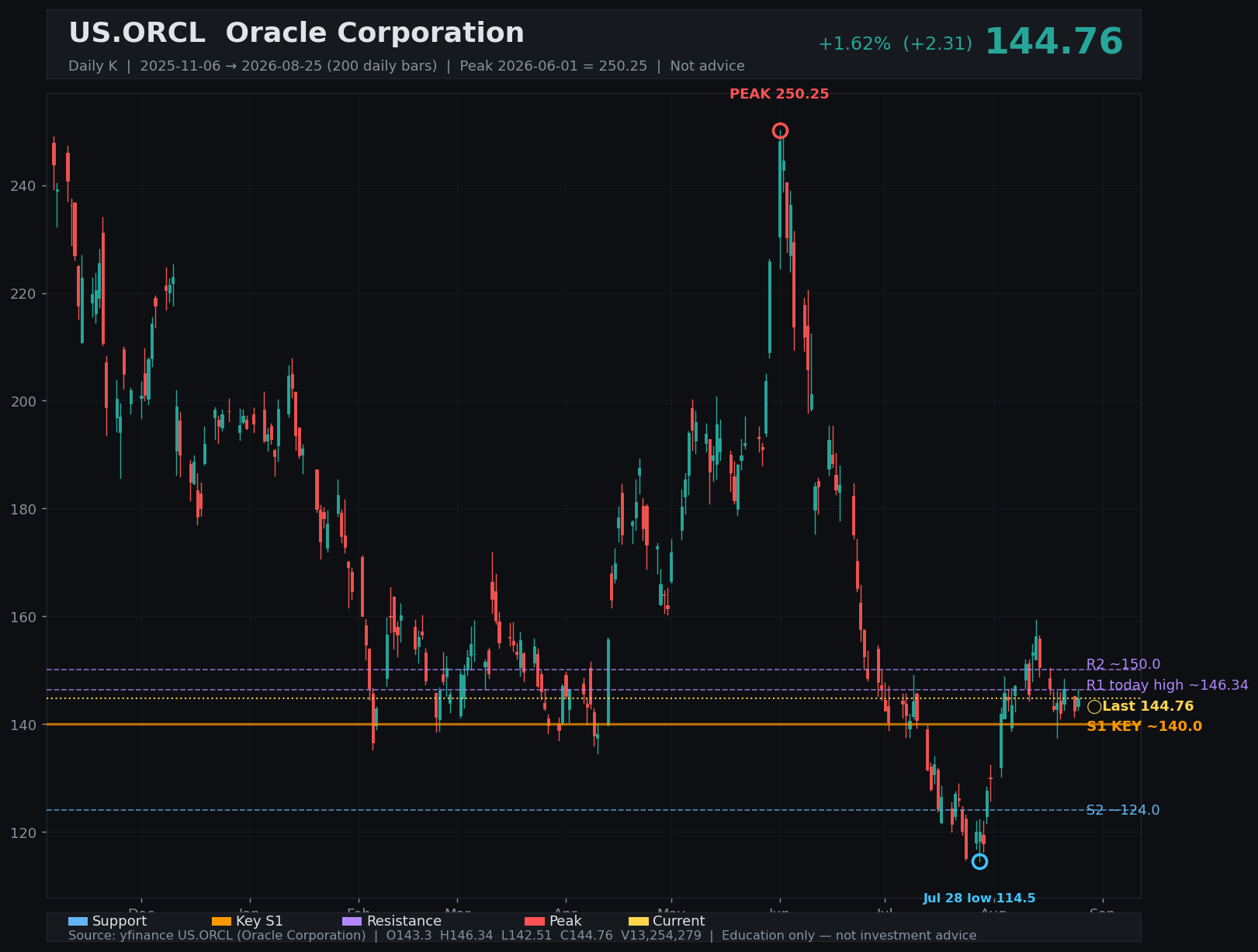The height and width of the screenshot is (952, 1258).
Task: Click the 120 y-axis tick label
Action: (x=23, y=833)
